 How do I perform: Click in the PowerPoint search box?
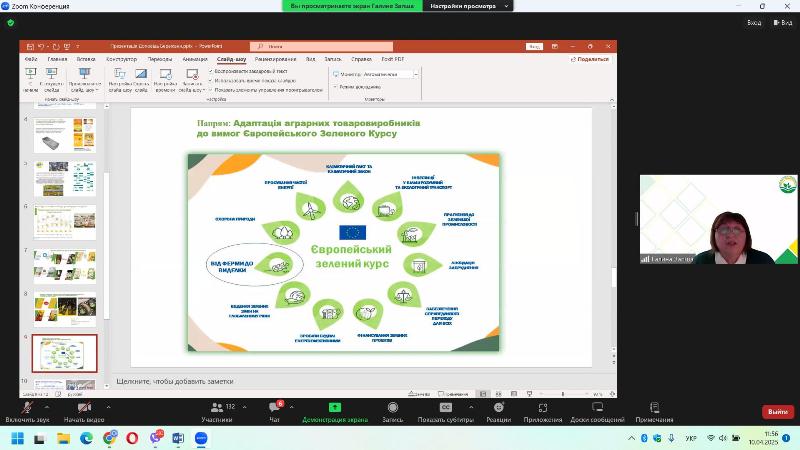[x=321, y=46]
